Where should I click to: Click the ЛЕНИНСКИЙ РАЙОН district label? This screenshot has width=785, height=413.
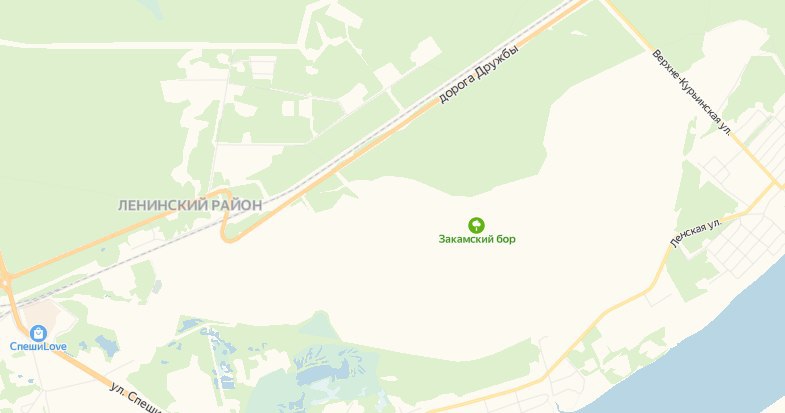pos(190,205)
